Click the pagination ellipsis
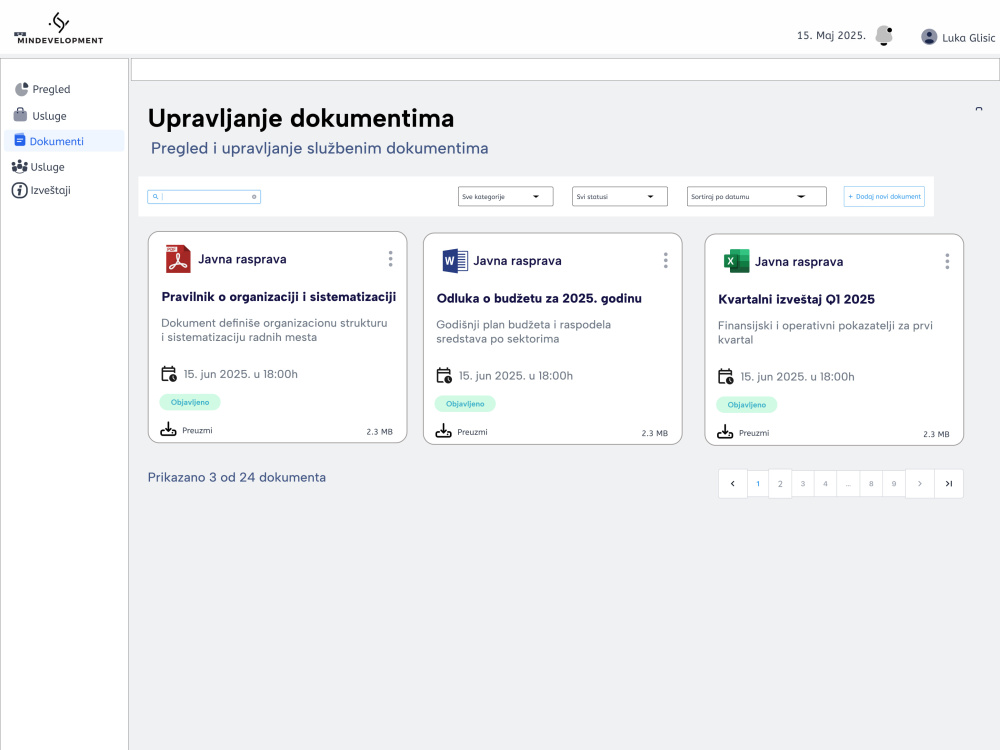1000x750 pixels. click(848, 483)
